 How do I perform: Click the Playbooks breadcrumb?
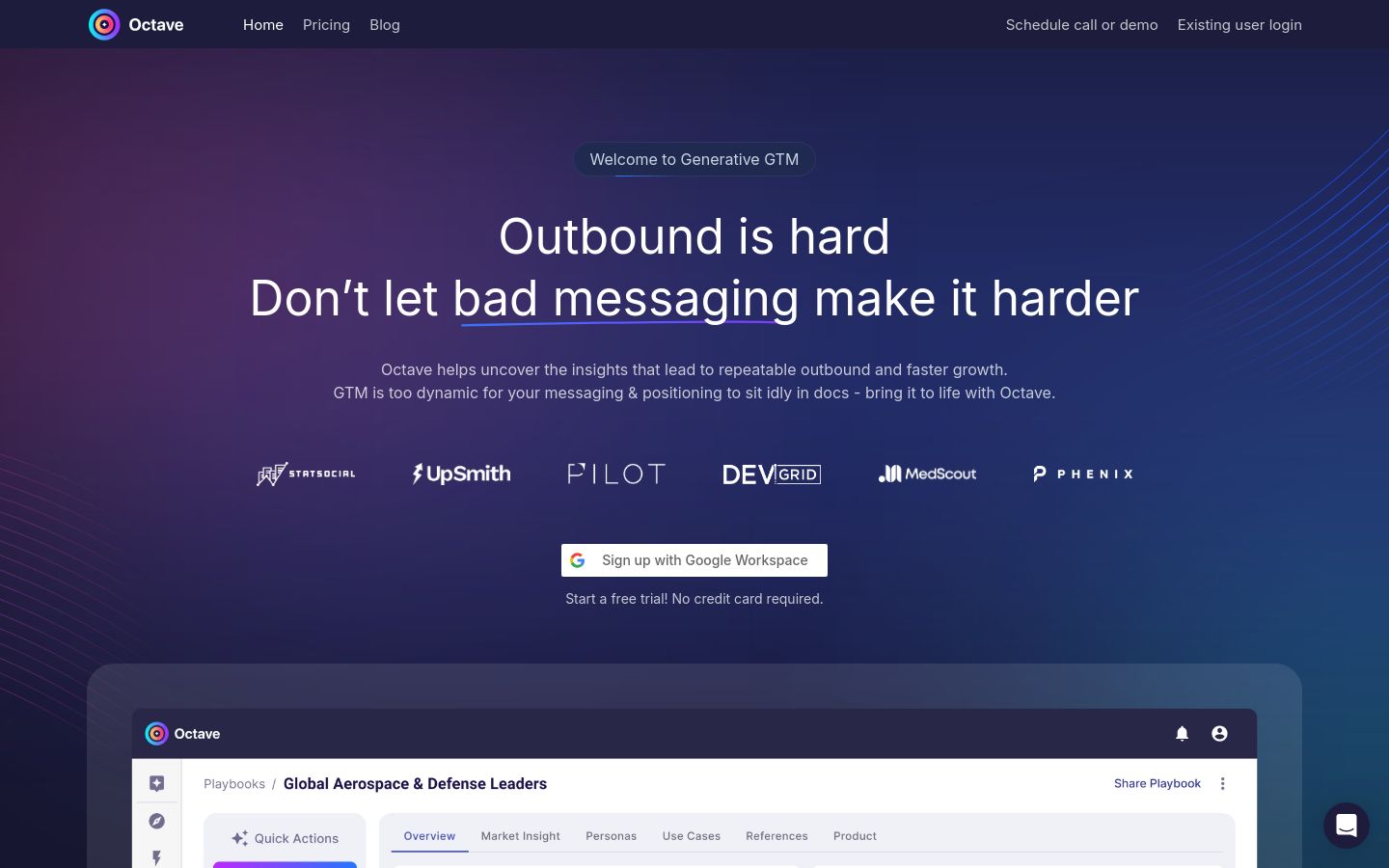(x=234, y=784)
